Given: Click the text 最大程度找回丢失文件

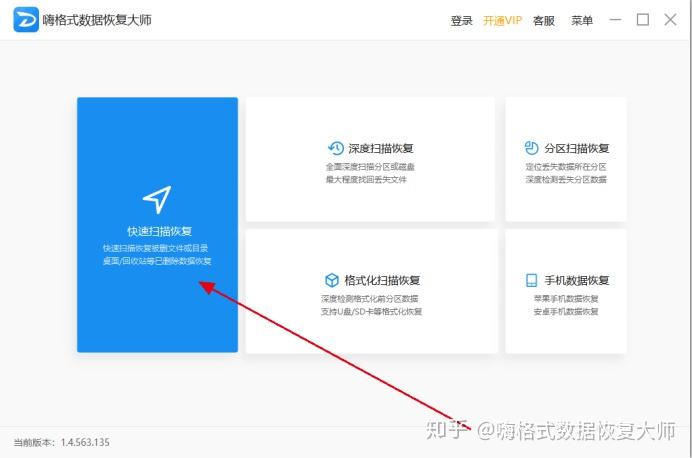Looking at the screenshot, I should tap(366, 180).
